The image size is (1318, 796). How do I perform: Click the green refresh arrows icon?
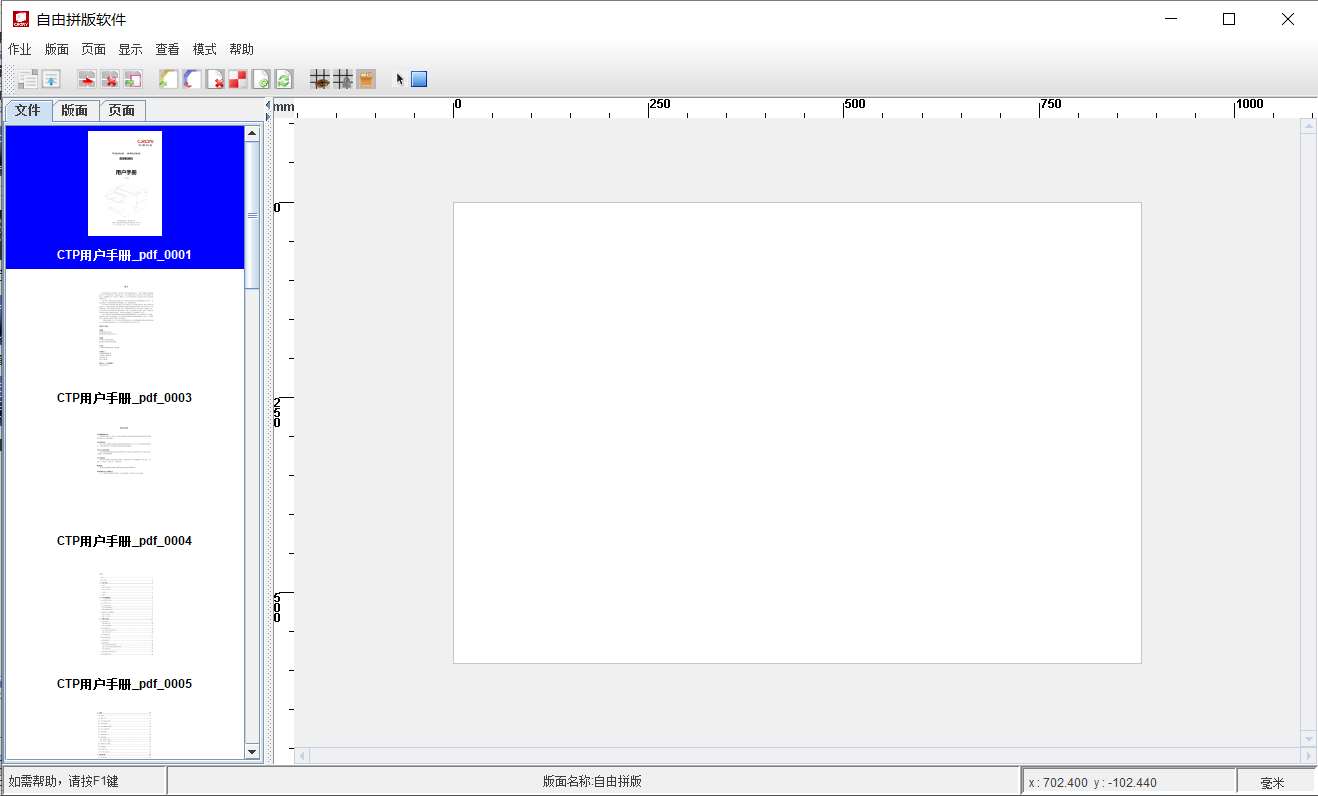284,79
